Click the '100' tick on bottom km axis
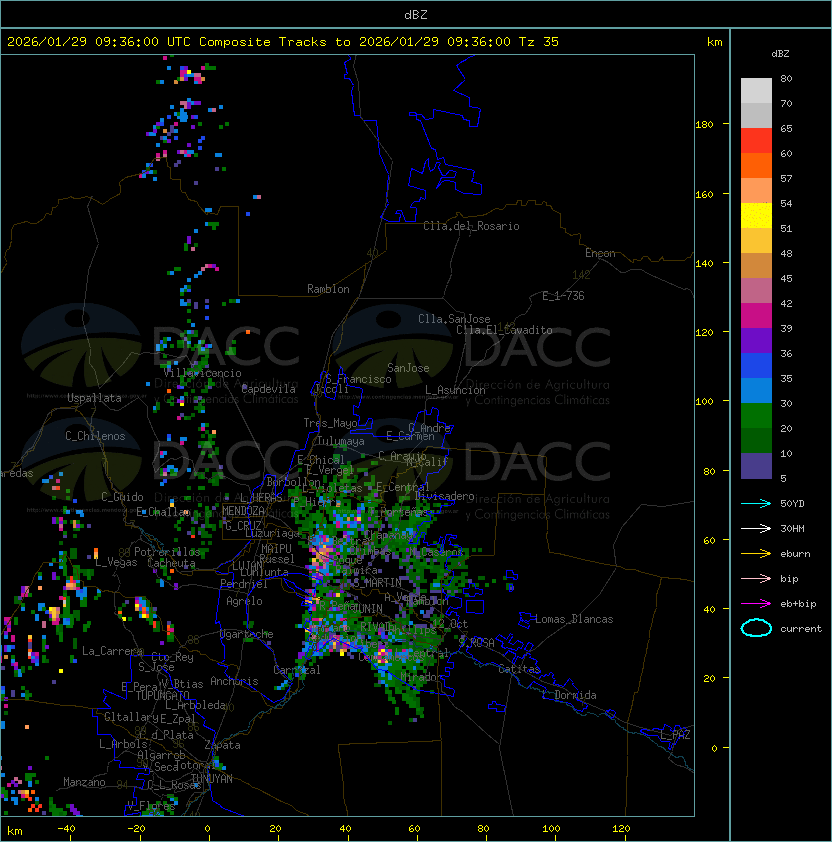The width and height of the screenshot is (832, 842). pos(552,829)
